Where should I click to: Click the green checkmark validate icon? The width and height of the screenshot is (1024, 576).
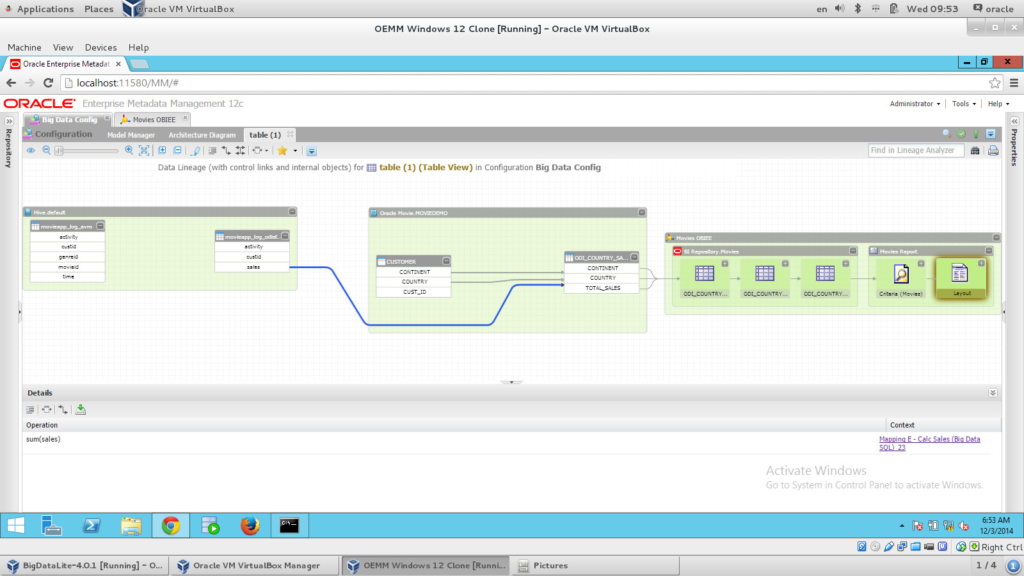click(961, 134)
